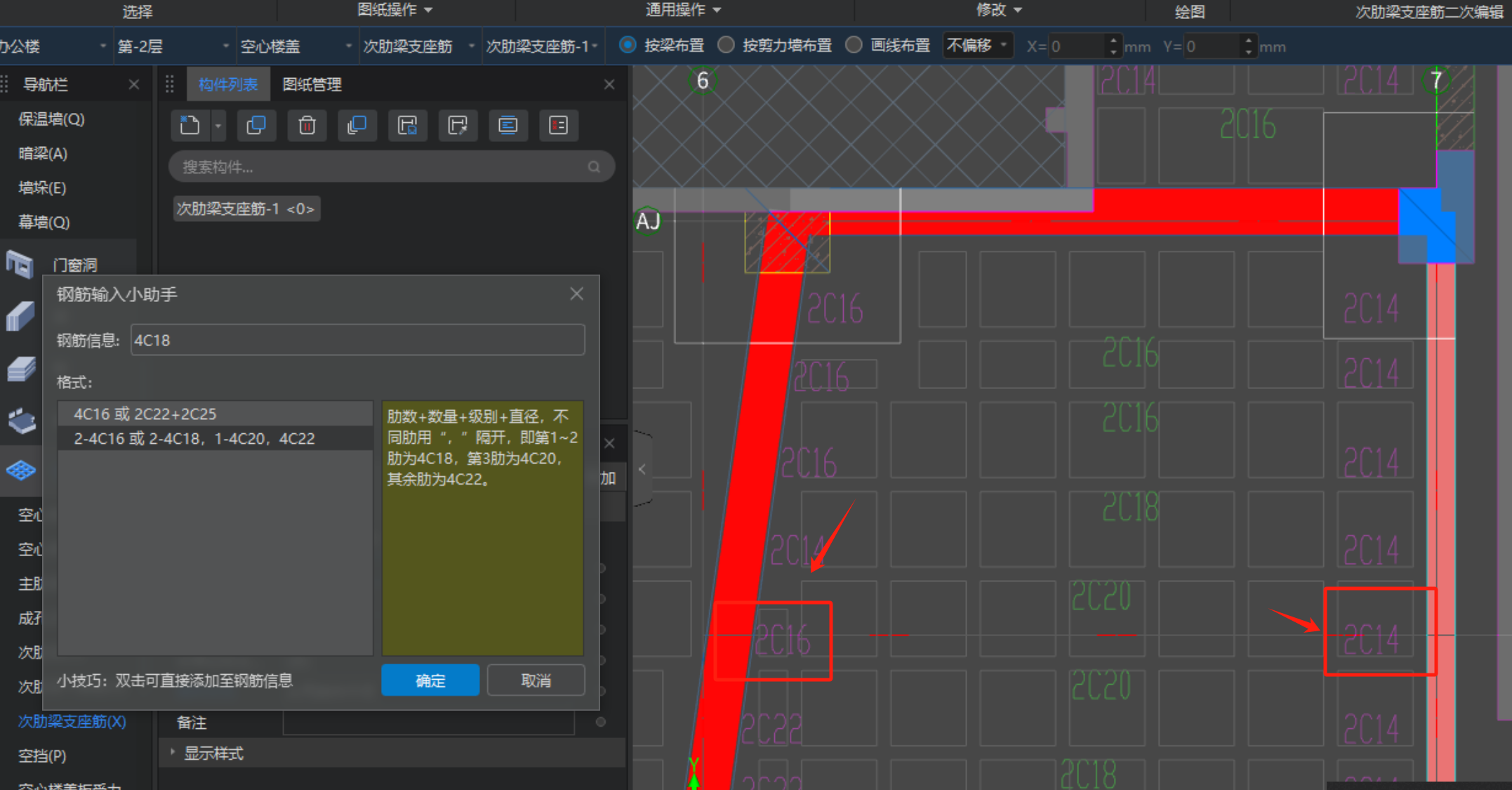
Task: Open the 图纸操作 menu
Action: [x=394, y=10]
